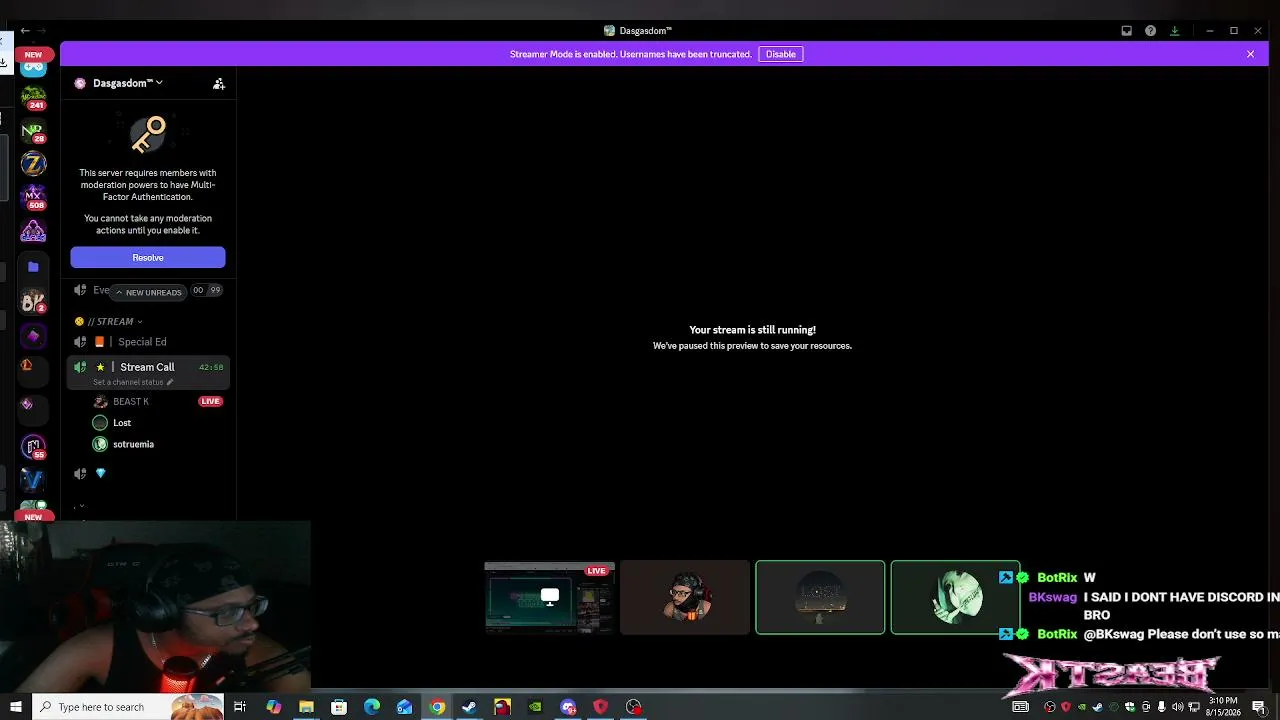This screenshot has width=1280, height=720.
Task: Select the bearded avatar participant tile
Action: coord(685,597)
